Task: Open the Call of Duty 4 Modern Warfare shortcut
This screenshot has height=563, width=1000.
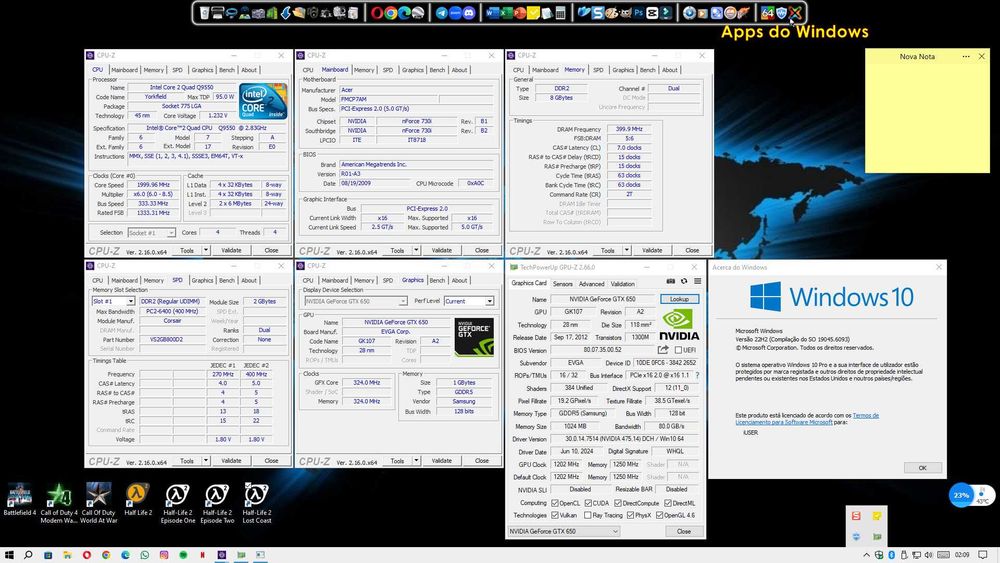Action: (x=59, y=504)
